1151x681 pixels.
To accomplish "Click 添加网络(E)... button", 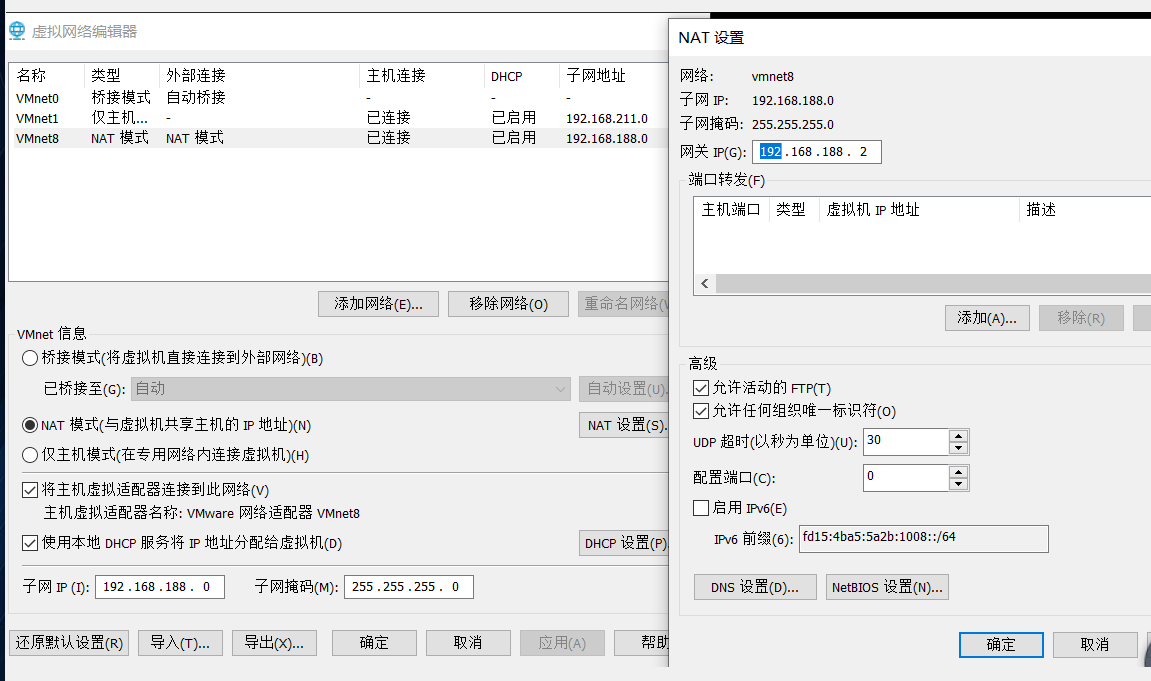I will 378,304.
